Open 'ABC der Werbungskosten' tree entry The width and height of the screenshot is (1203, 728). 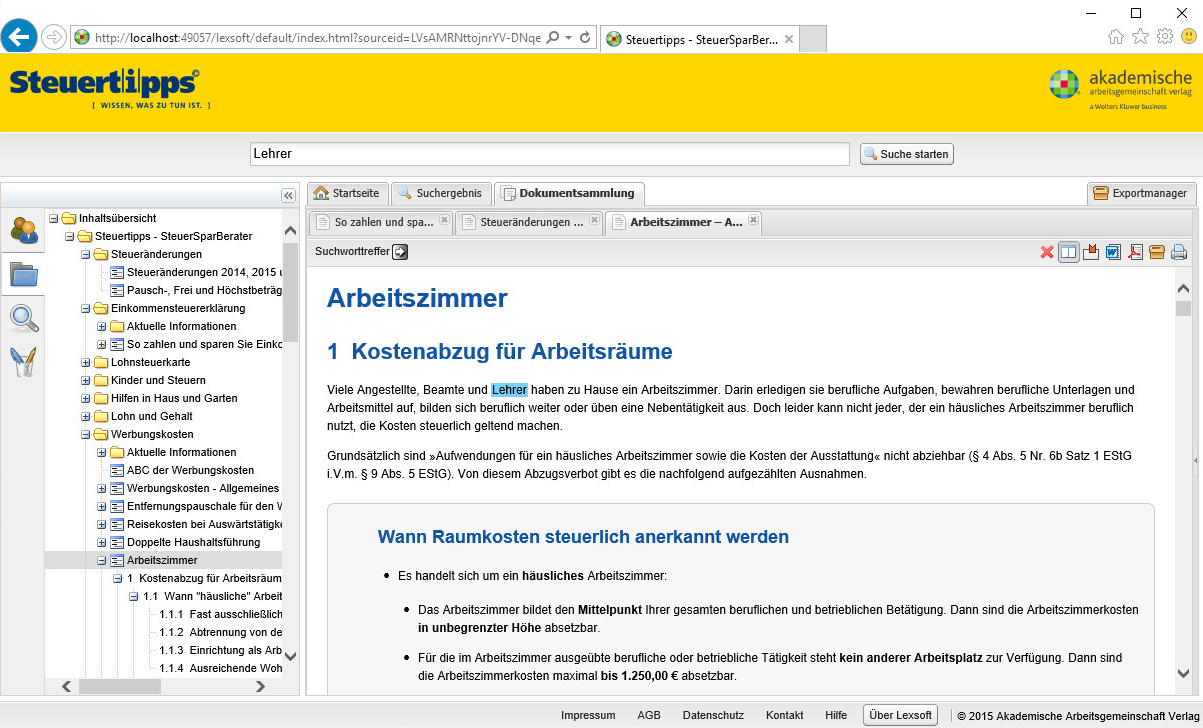click(190, 470)
